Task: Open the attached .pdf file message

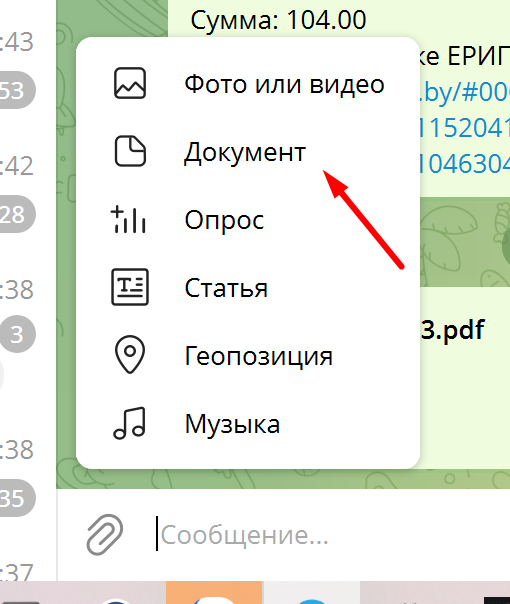Action: (x=452, y=330)
